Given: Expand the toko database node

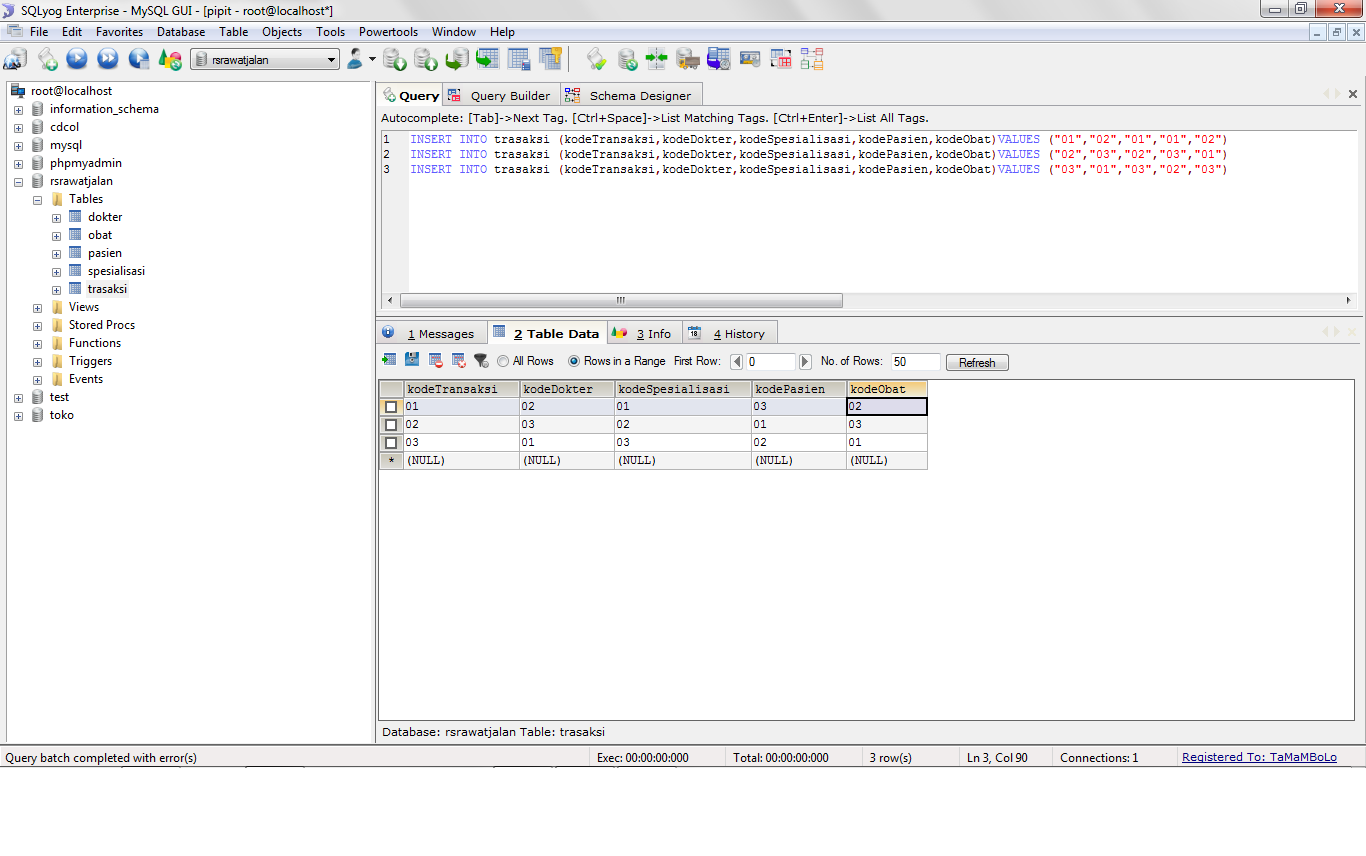Looking at the screenshot, I should [x=18, y=416].
